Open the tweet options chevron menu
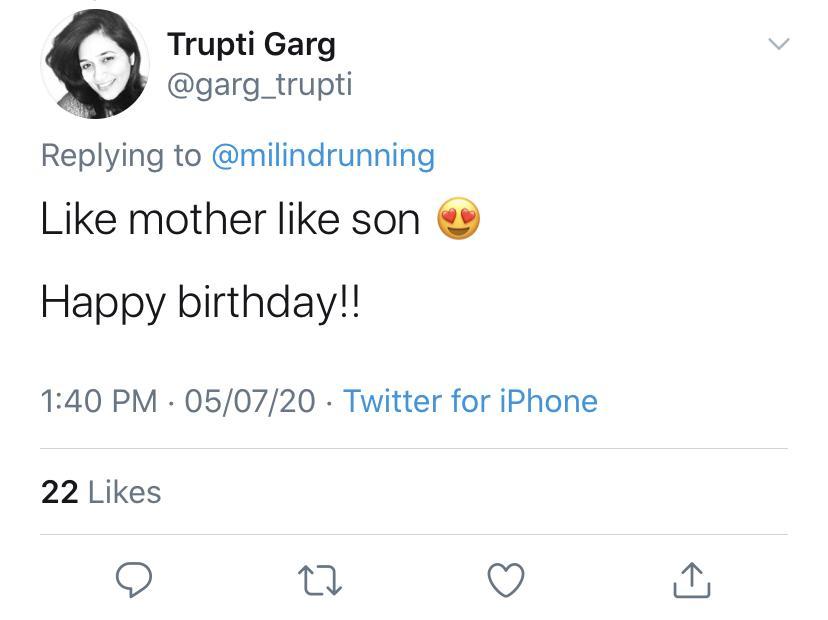The height and width of the screenshot is (620, 828). [778, 44]
